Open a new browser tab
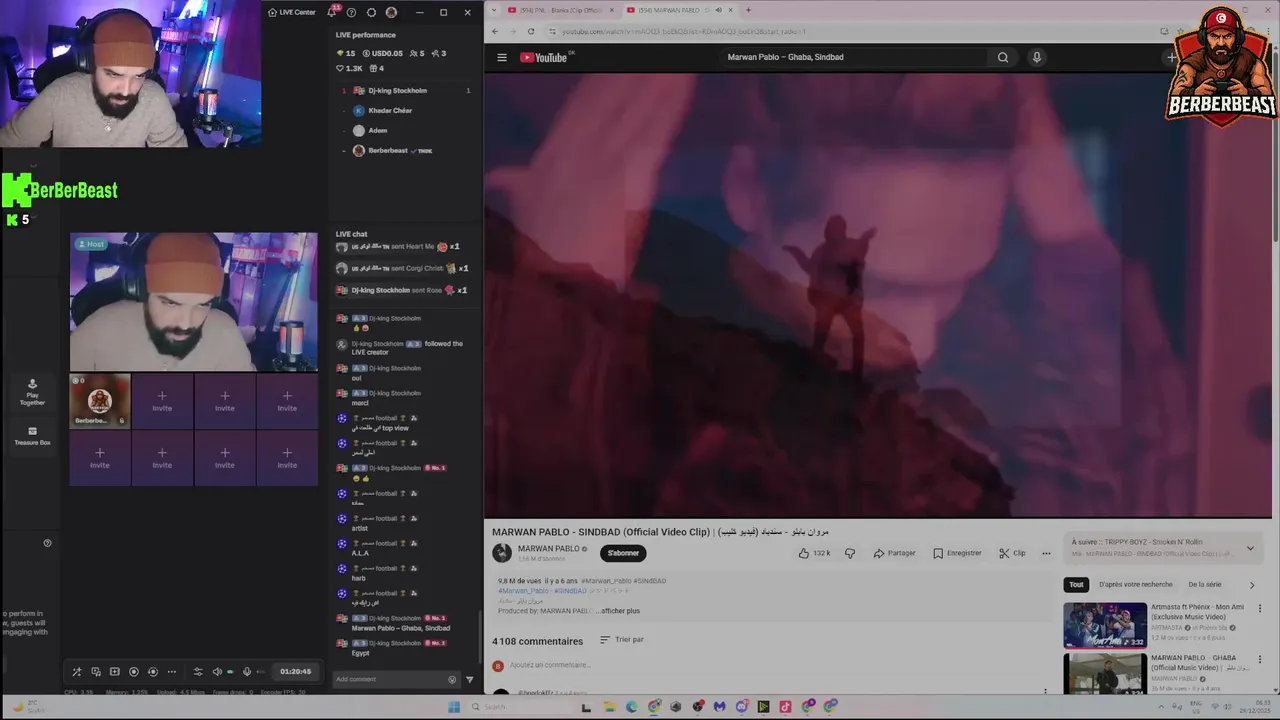Image resolution: width=1280 pixels, height=720 pixels. (x=748, y=10)
